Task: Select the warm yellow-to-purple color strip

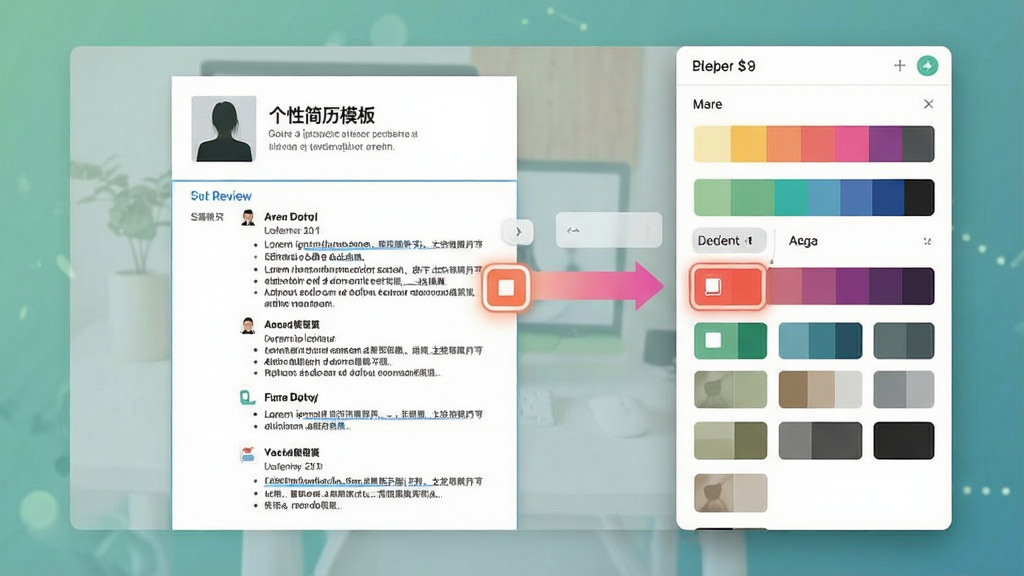Action: (x=814, y=144)
